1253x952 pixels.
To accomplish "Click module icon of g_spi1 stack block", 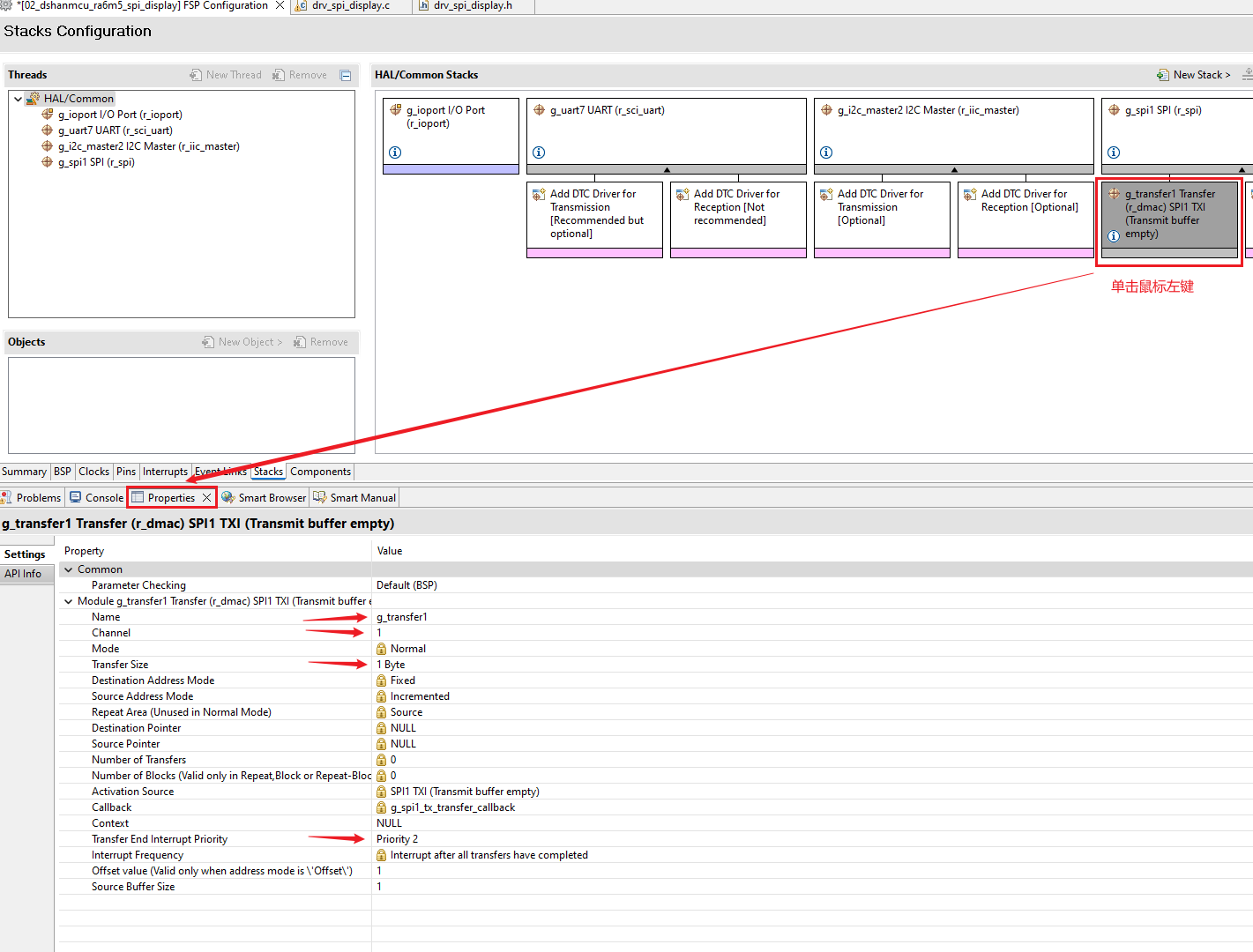I will (1114, 110).
